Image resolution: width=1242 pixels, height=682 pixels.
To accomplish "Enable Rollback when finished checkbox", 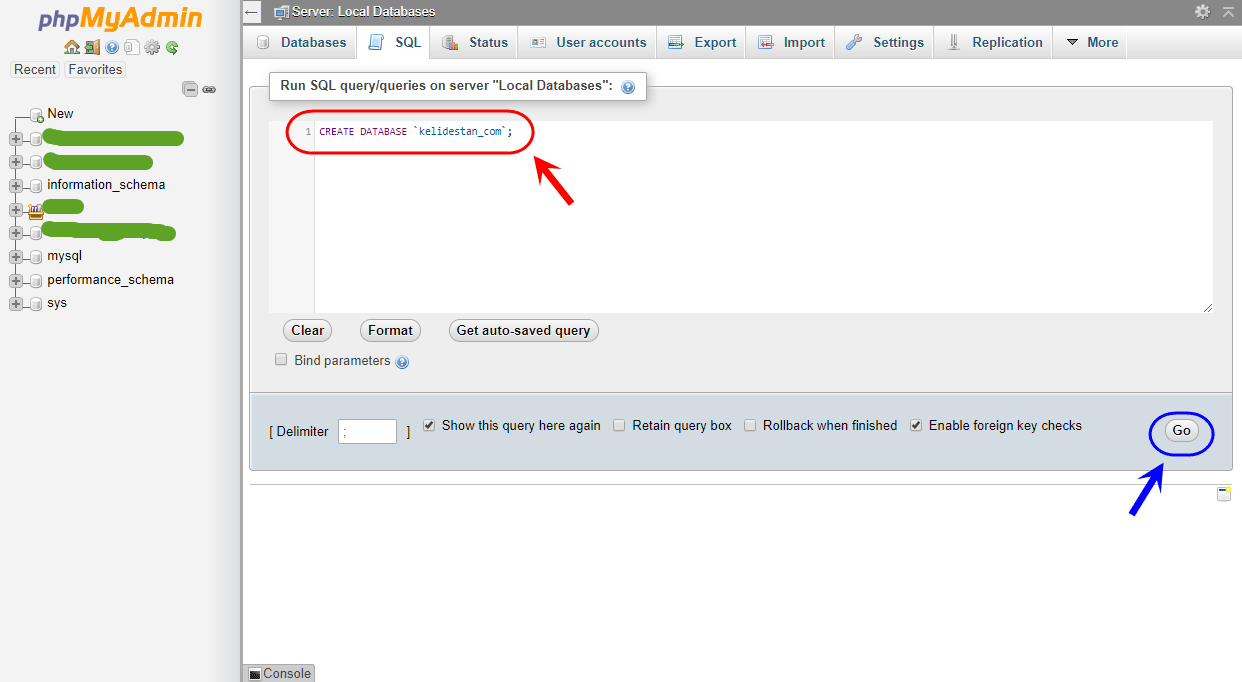I will (x=750, y=425).
